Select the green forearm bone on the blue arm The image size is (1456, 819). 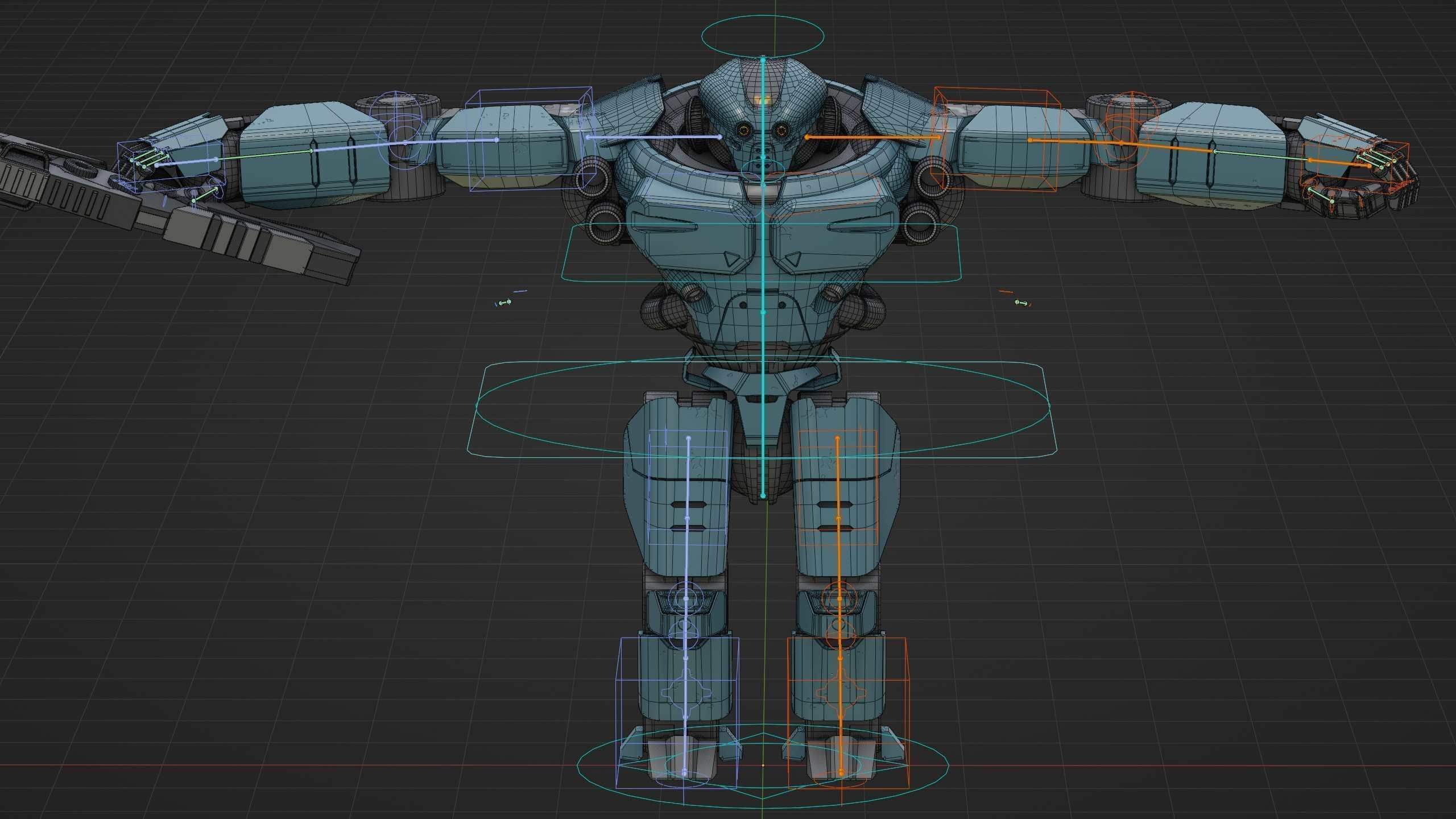(264, 155)
